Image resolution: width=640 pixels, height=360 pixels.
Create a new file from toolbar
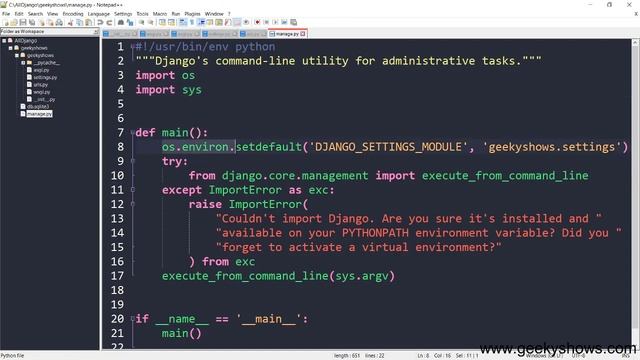point(6,22)
